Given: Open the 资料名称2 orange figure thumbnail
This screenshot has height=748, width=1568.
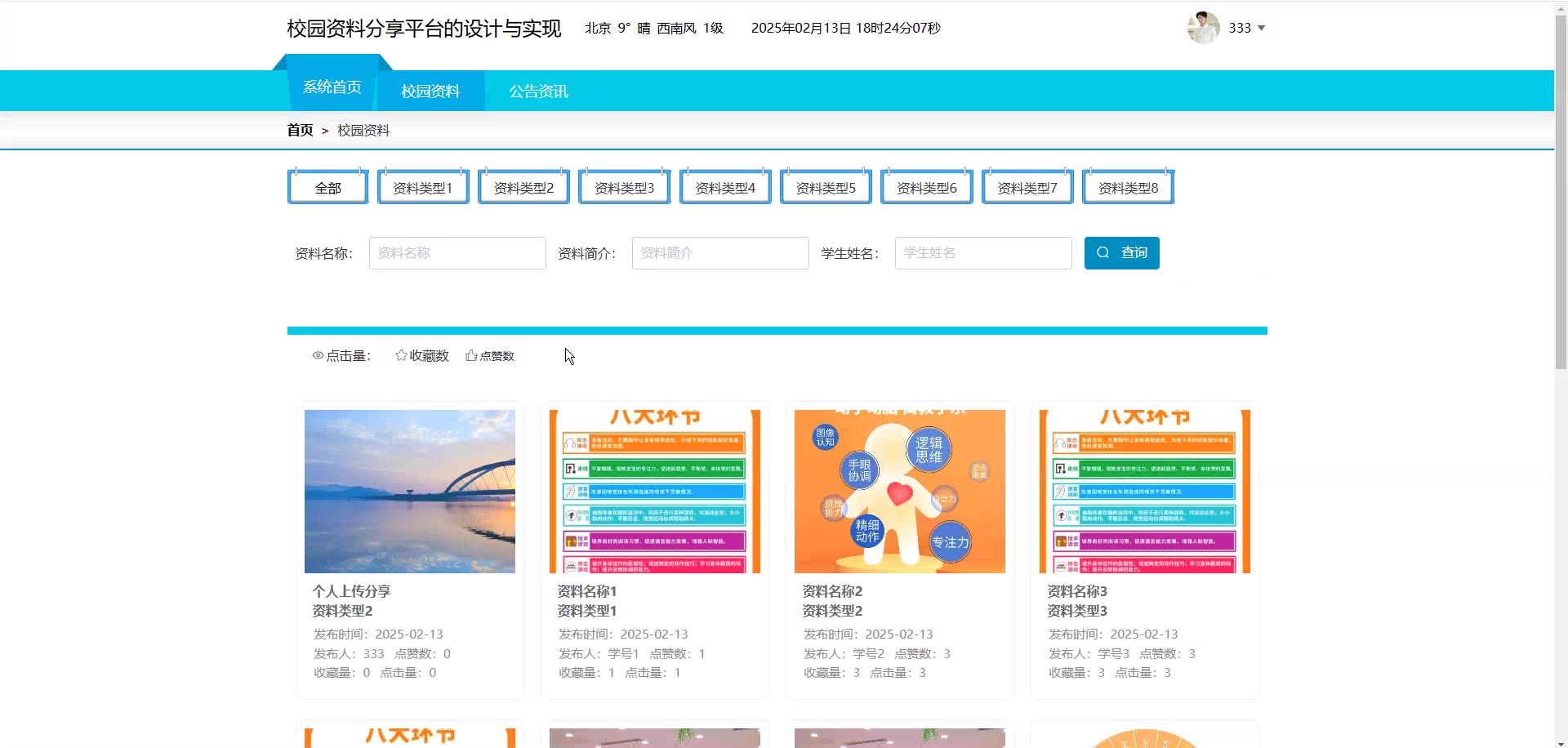Looking at the screenshot, I should 900,492.
